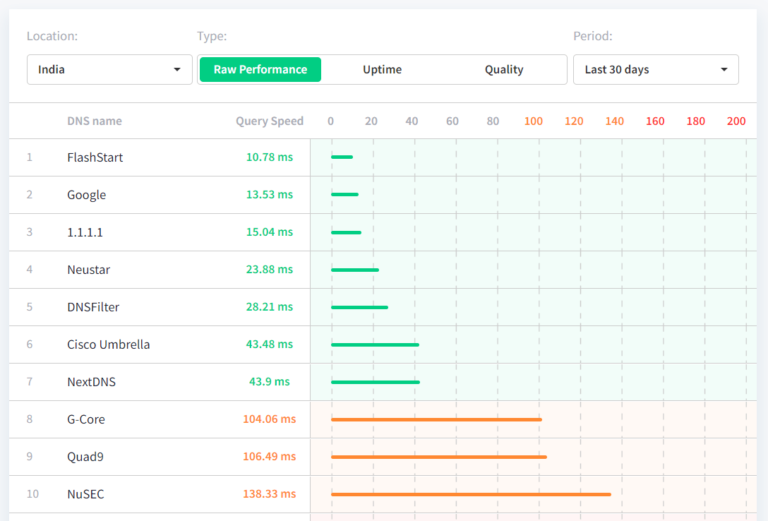768x521 pixels.
Task: Click the Cisco Umbrella entry
Action: pos(108,344)
